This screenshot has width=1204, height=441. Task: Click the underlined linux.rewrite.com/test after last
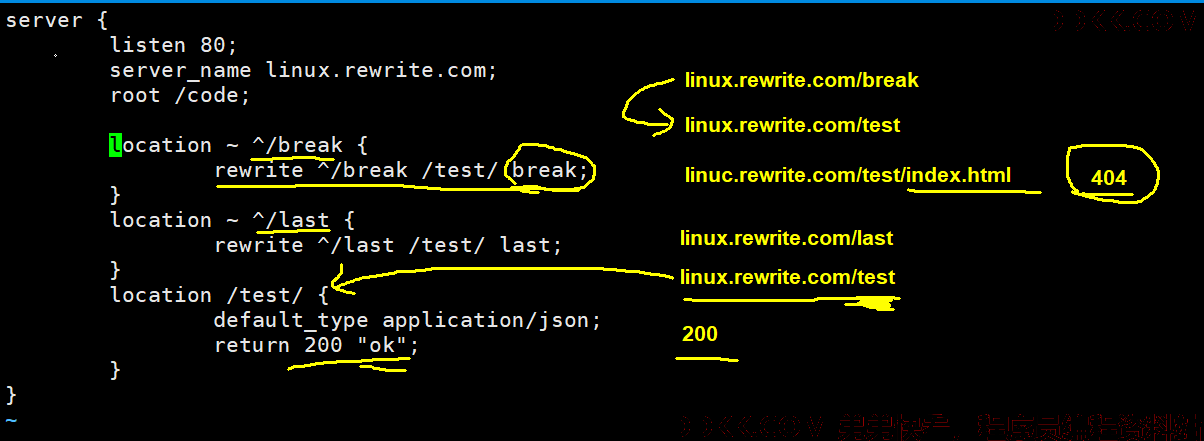point(788,277)
